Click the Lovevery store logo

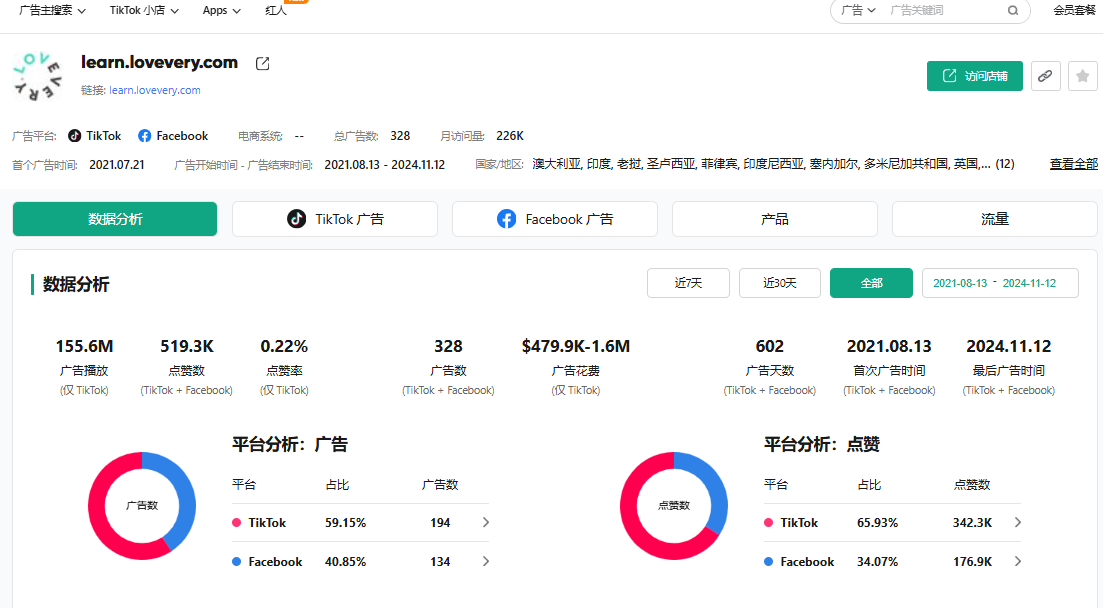click(x=38, y=76)
